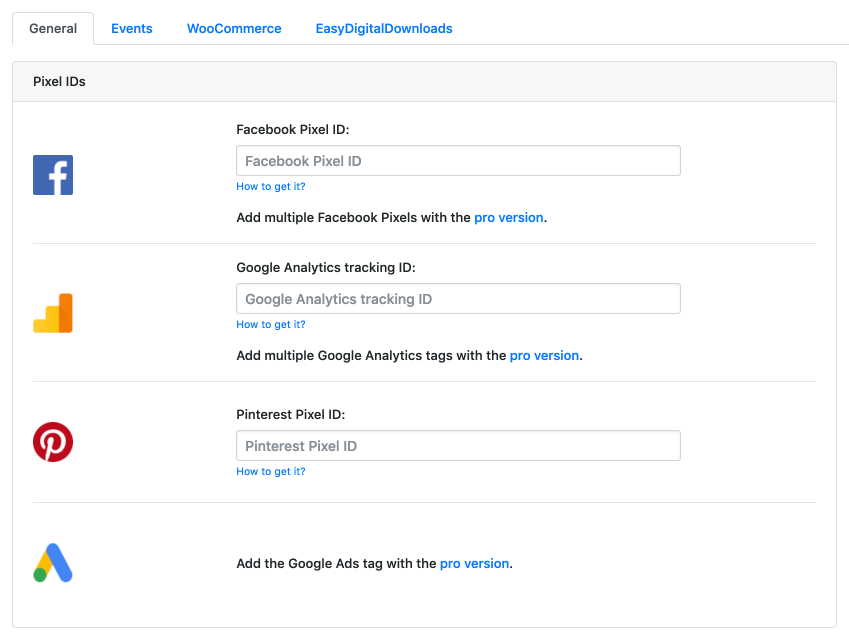Follow pro version link for multiple Facebook Pixels
Viewport: 849px width, 640px height.
click(509, 217)
